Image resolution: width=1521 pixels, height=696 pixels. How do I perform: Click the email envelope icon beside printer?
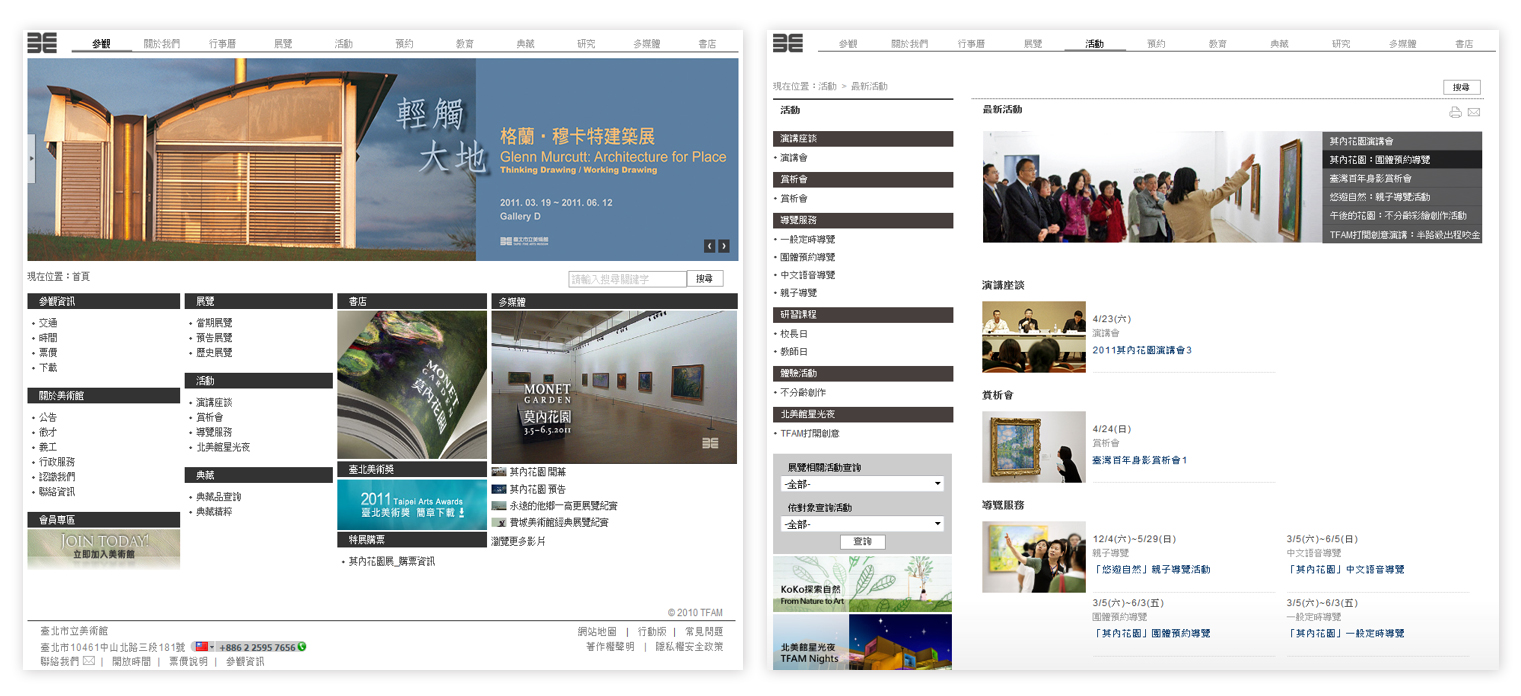click(x=1474, y=112)
